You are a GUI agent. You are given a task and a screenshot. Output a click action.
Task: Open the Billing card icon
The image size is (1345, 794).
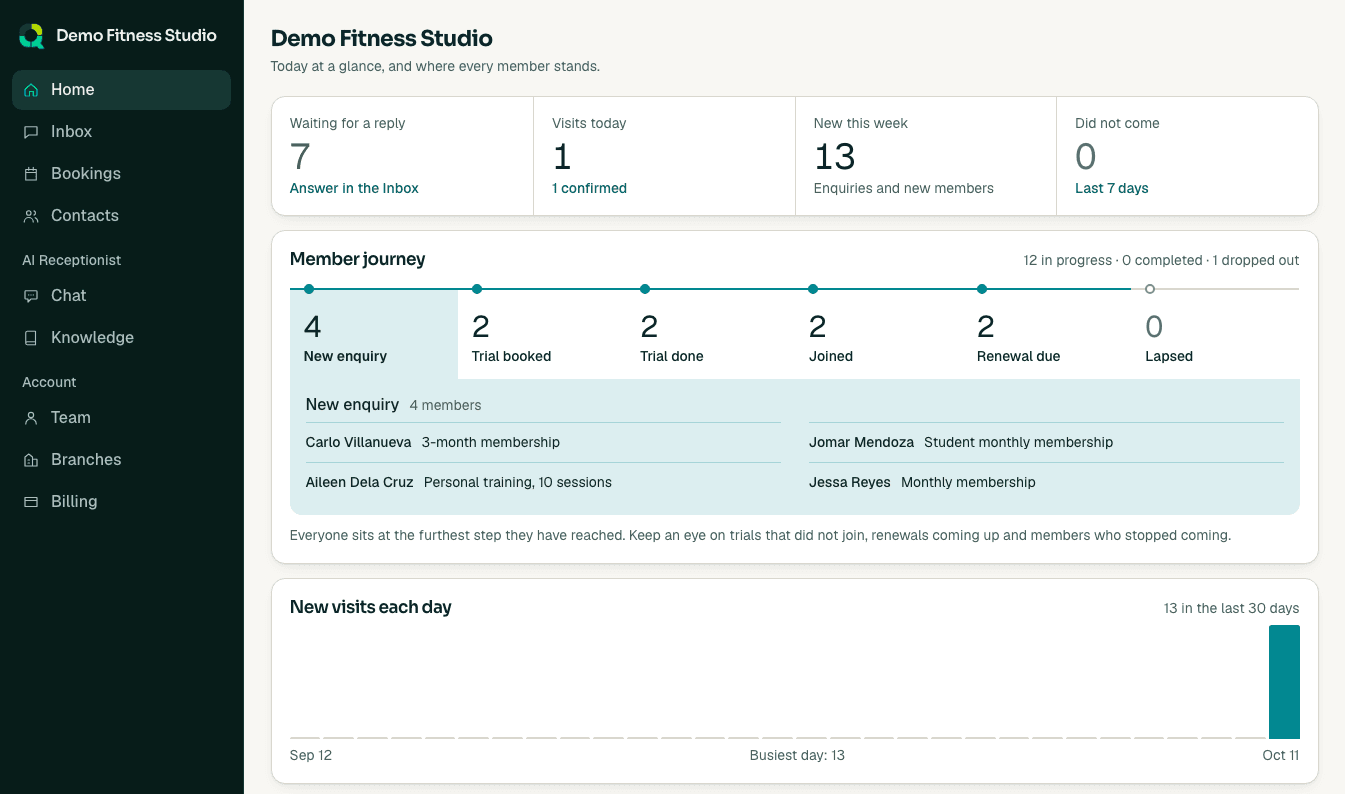click(x=32, y=502)
